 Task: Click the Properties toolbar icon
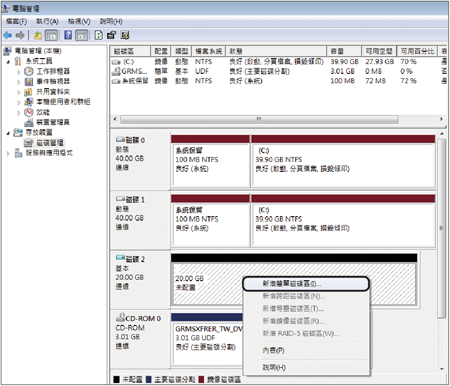click(x=111, y=35)
